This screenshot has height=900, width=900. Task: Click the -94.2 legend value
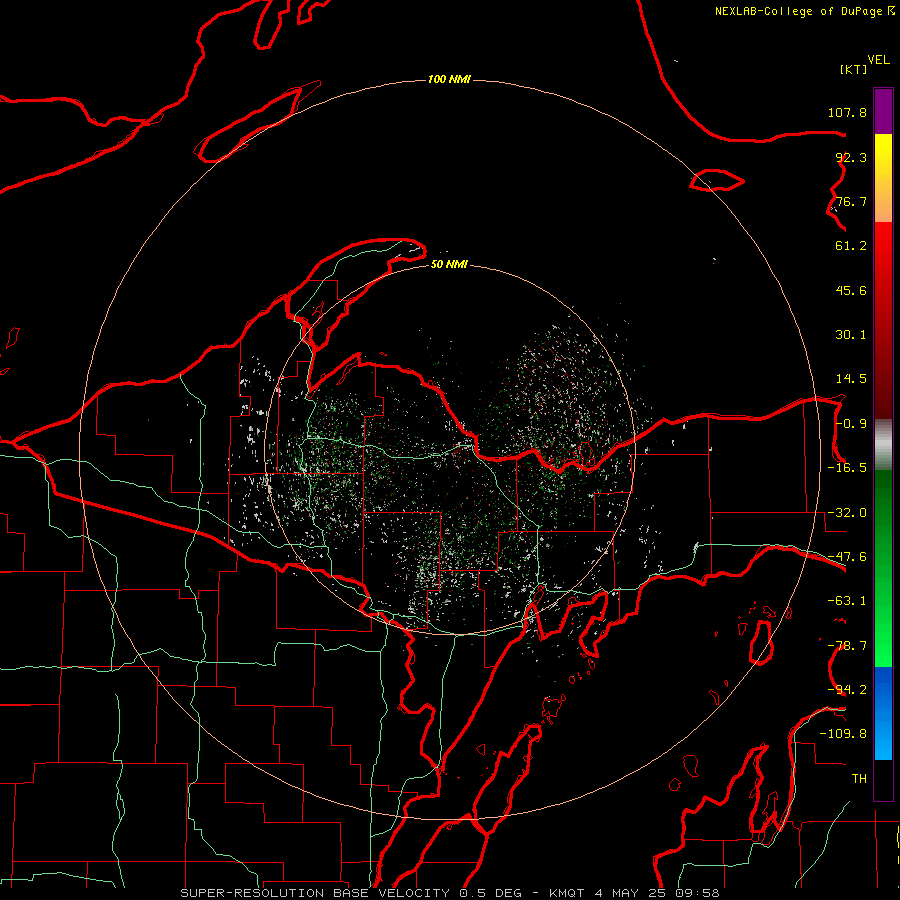point(847,690)
